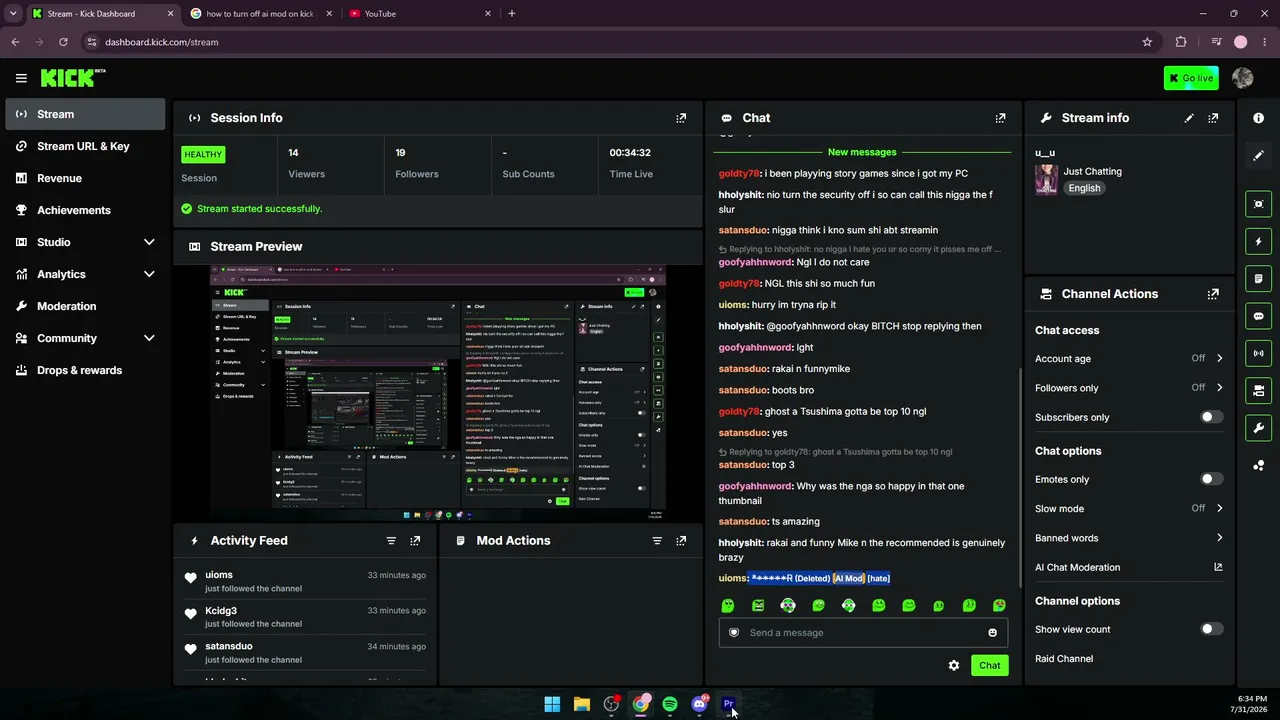Click the browser address bar
Screen dimensions: 1280x720
[610, 42]
